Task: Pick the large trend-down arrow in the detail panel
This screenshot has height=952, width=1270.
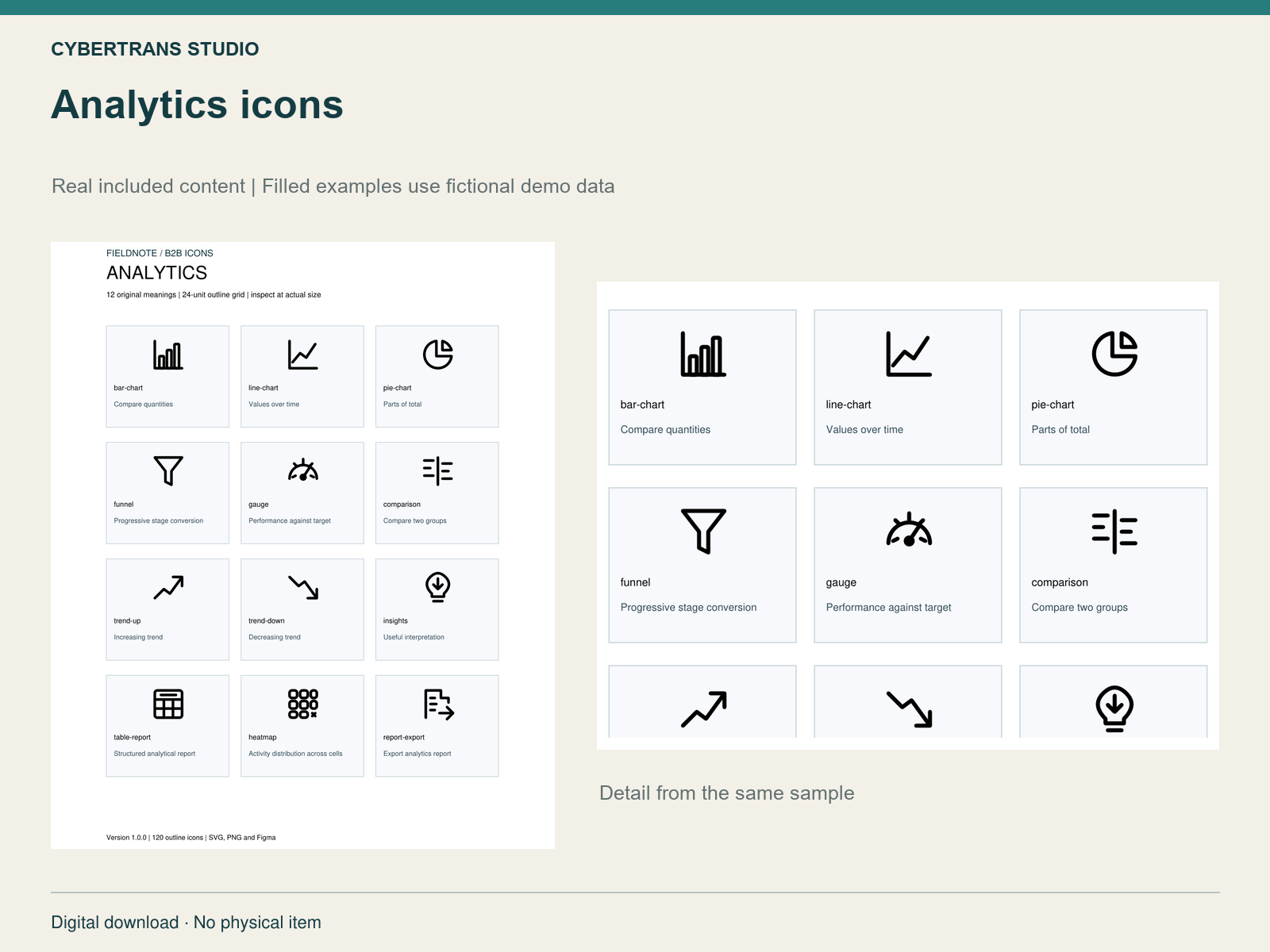Action: 909,709
